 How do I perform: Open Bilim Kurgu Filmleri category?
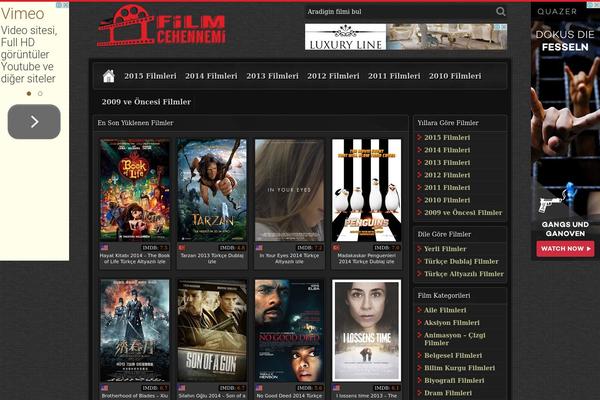point(459,368)
